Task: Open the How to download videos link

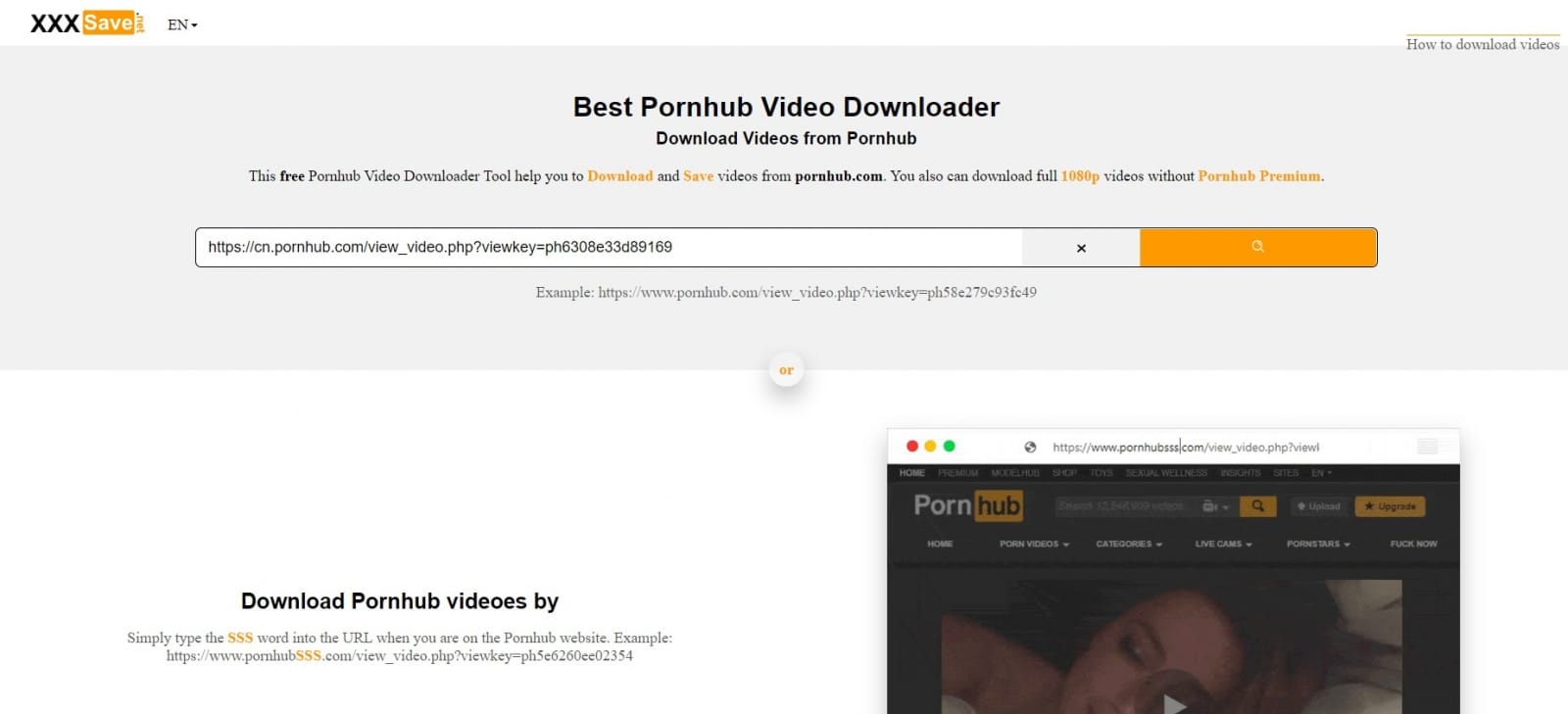Action: point(1483,44)
